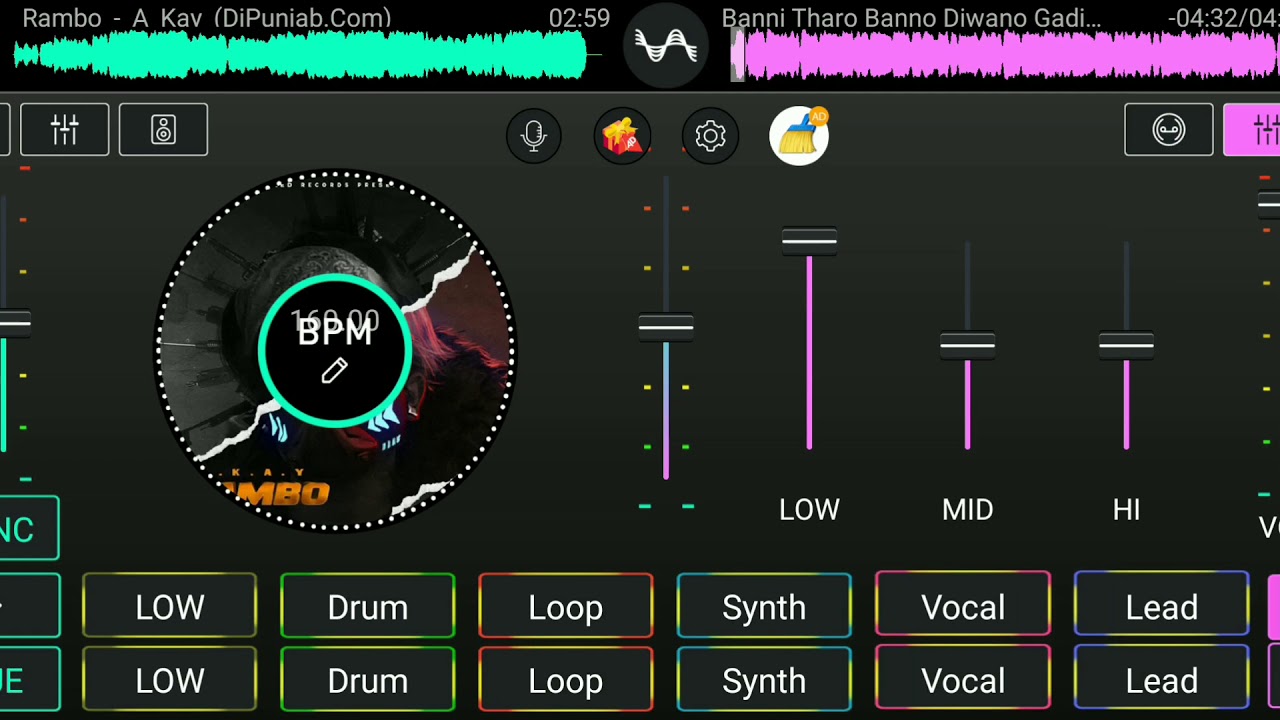Tap the center waveform sync logo
This screenshot has height=720, width=1280.
[x=666, y=45]
